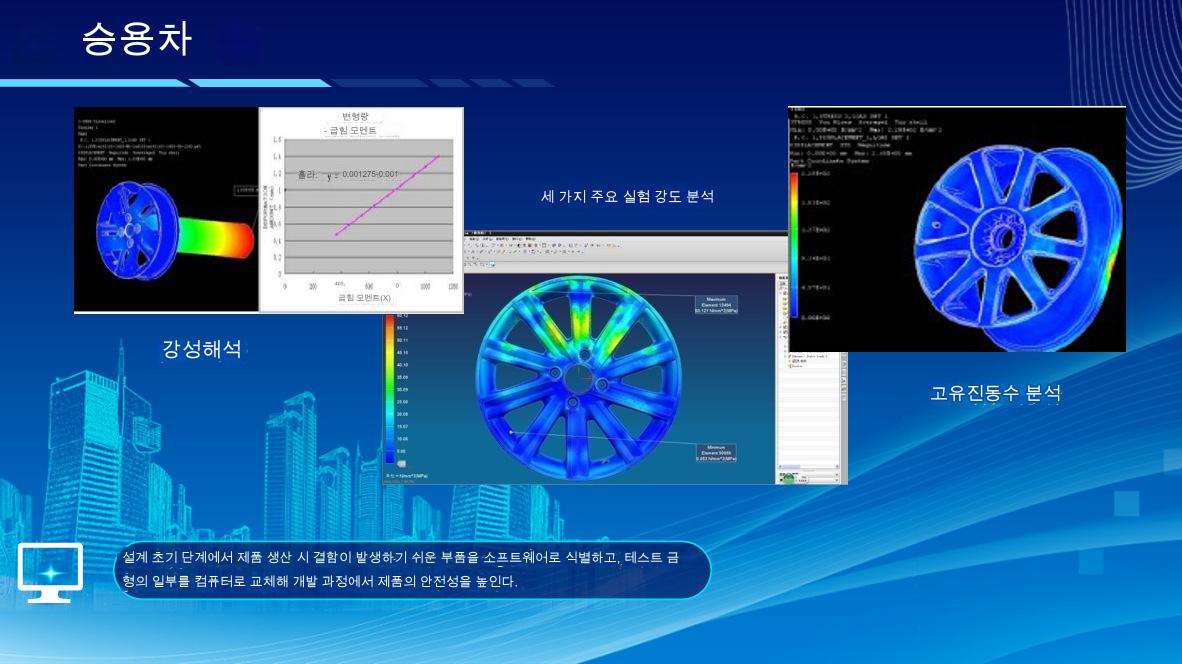Click the 세 가지 주요 실험 강도 분석 heading

pos(627,197)
